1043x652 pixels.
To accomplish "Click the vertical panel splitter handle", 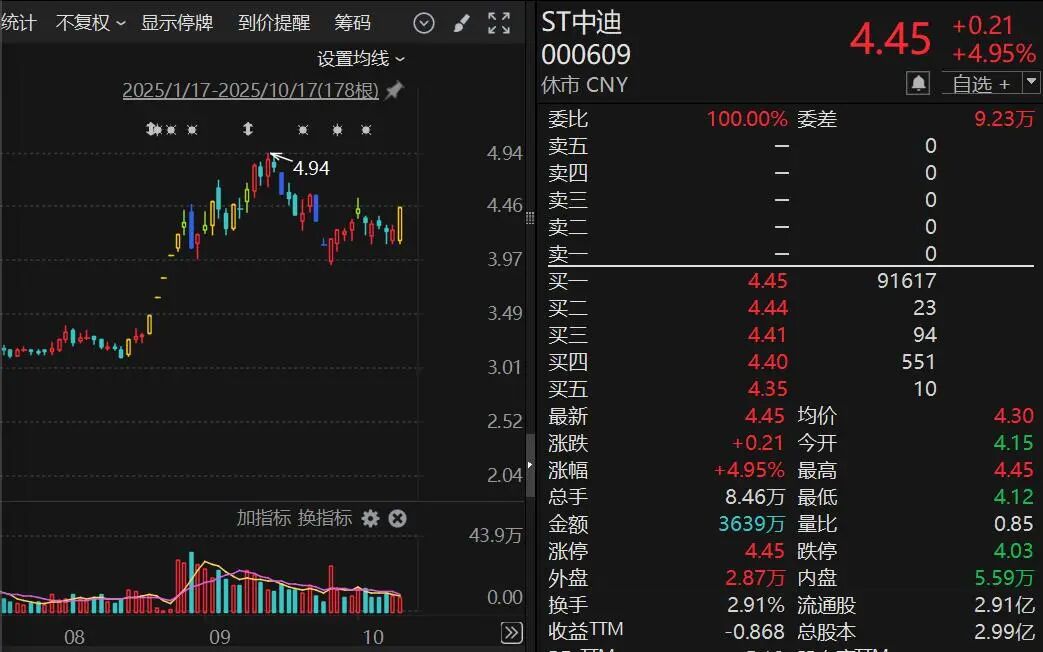I will 529,218.
